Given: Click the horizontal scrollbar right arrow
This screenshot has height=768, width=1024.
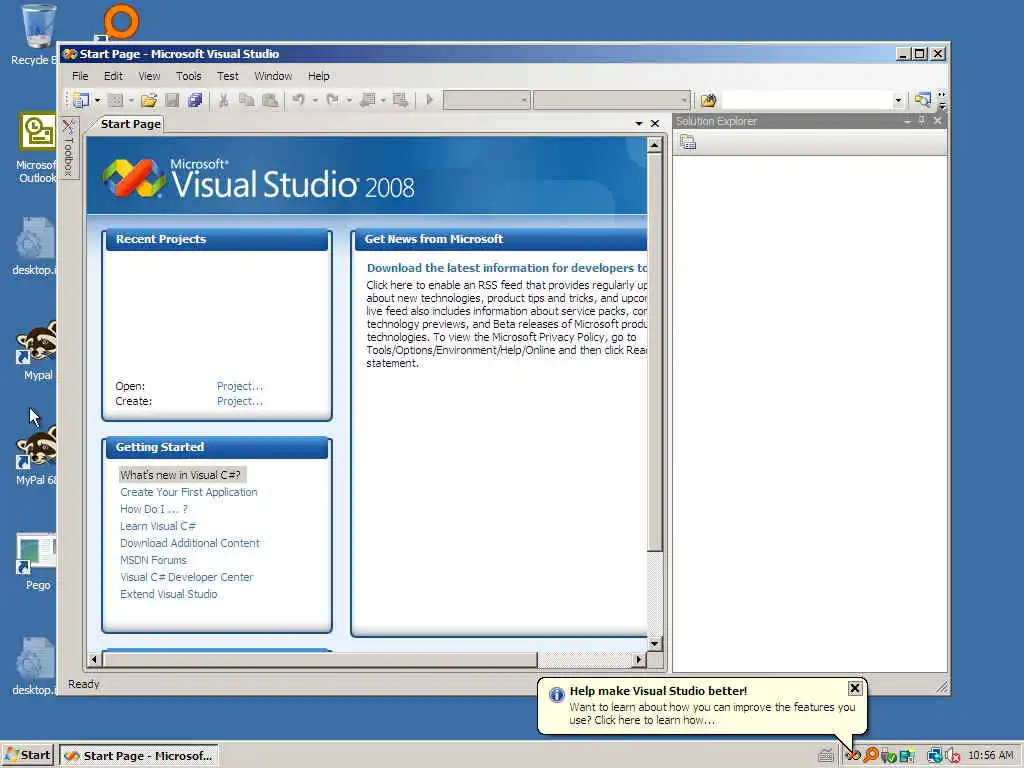Looking at the screenshot, I should 639,660.
